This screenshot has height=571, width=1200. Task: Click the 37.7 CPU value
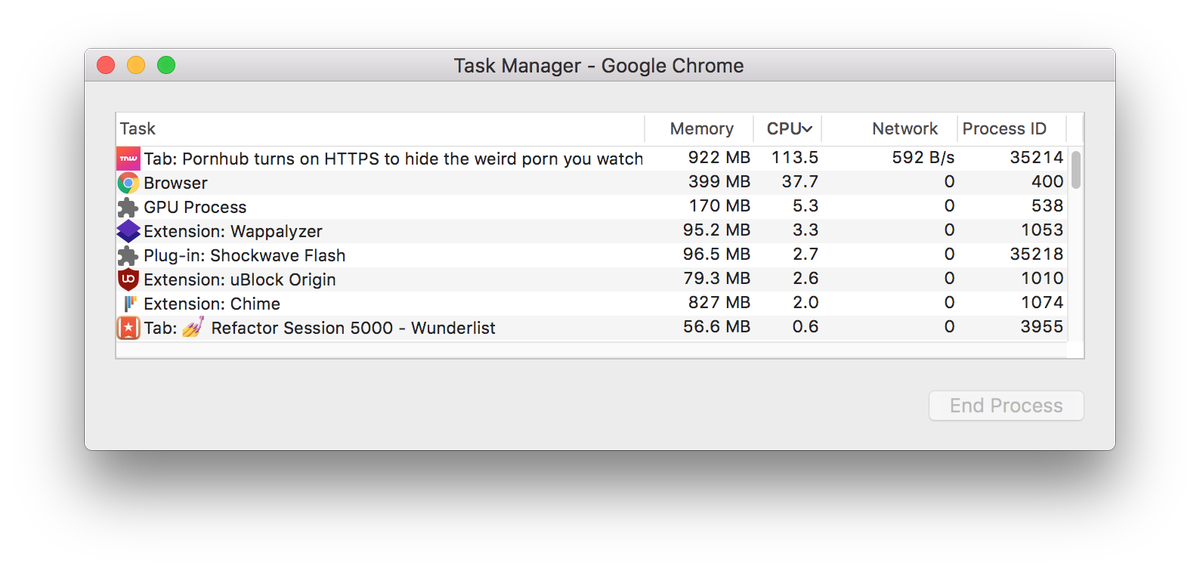pos(799,182)
